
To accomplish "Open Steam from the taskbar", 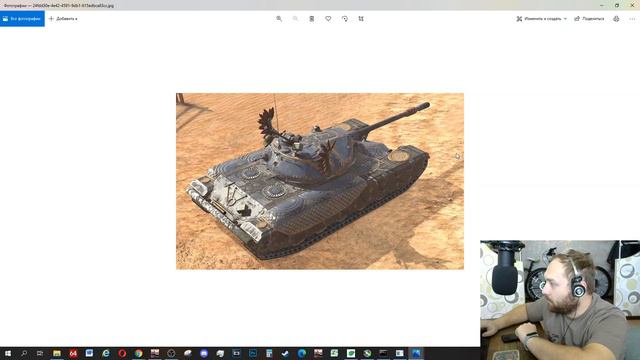I will [x=285, y=353].
